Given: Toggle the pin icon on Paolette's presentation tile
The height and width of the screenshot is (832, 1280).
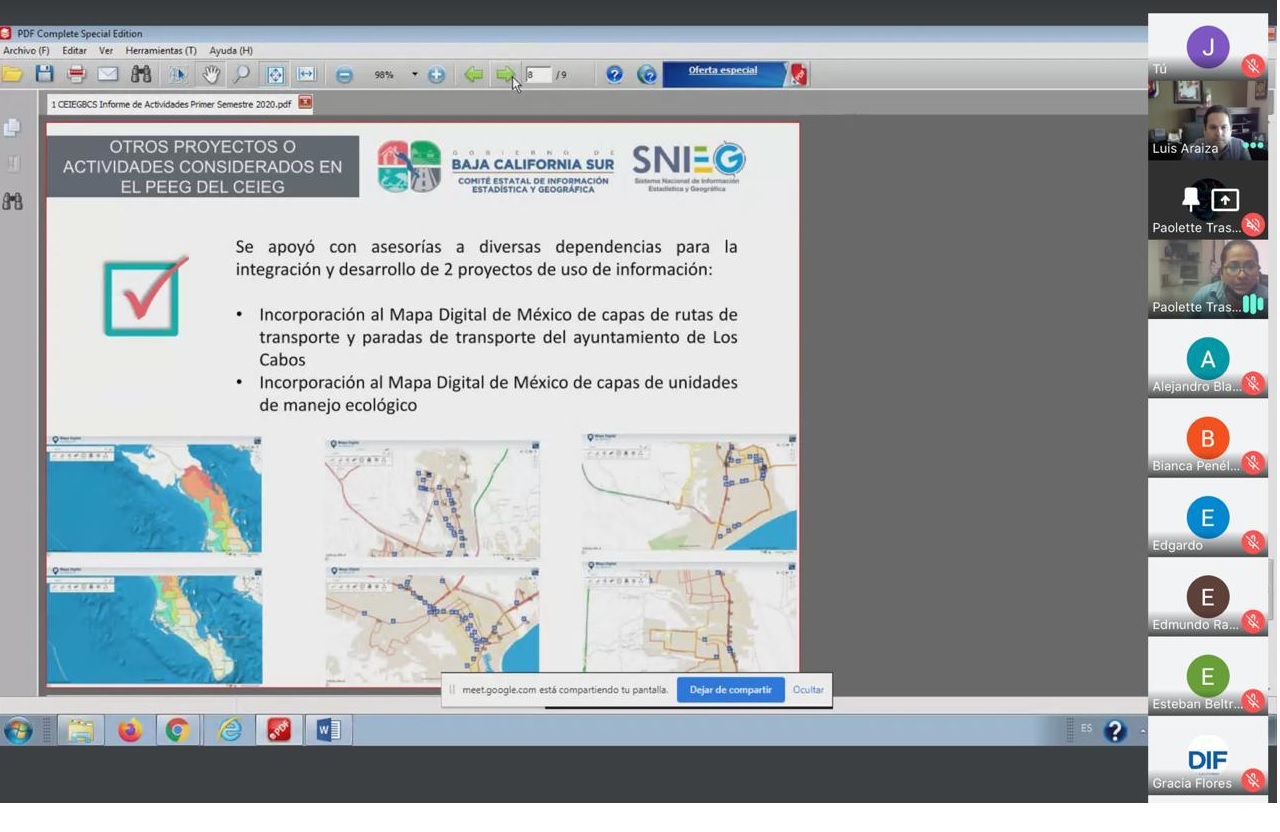Looking at the screenshot, I should [1190, 200].
